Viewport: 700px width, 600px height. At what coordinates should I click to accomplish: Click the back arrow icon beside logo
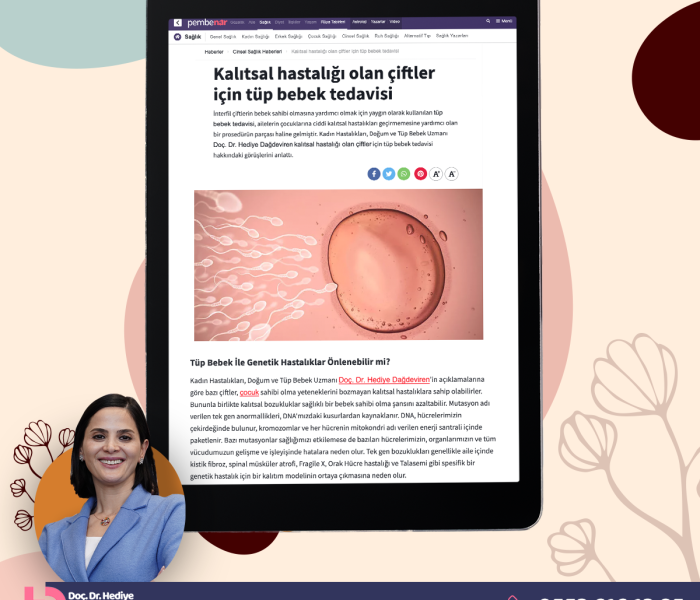coord(178,21)
